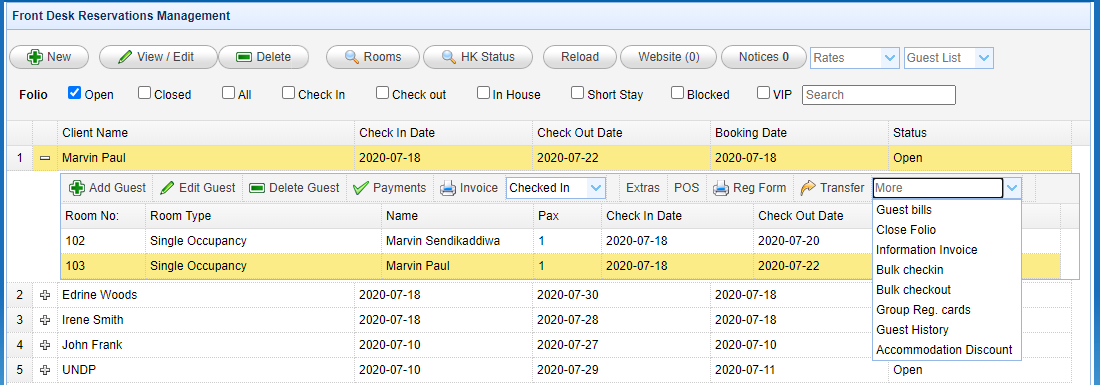The height and width of the screenshot is (385, 1100).
Task: Check the Check out filter box
Action: coord(382,93)
